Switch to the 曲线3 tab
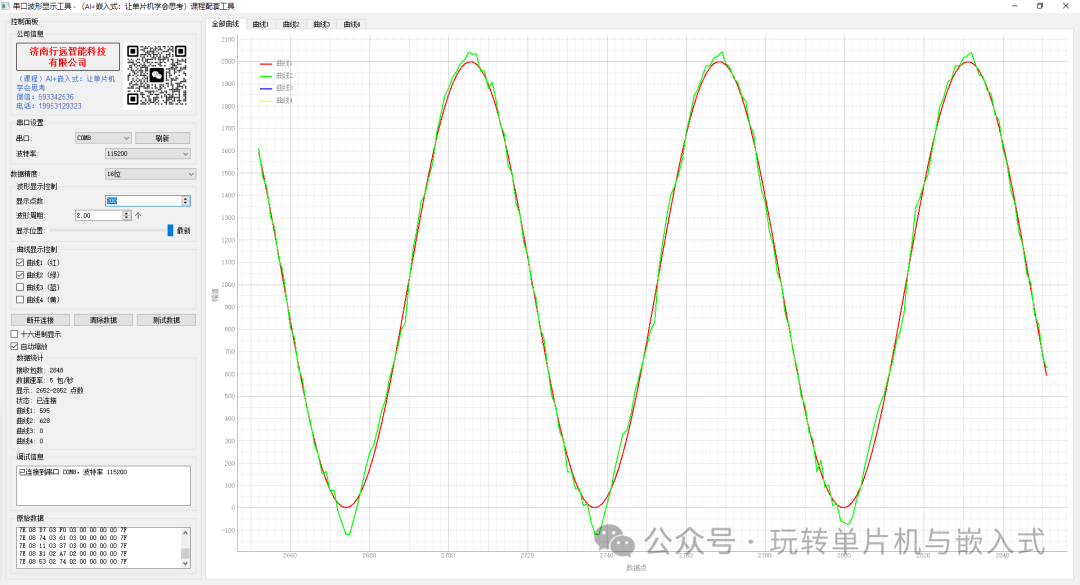This screenshot has height=585, width=1080. 321,24
